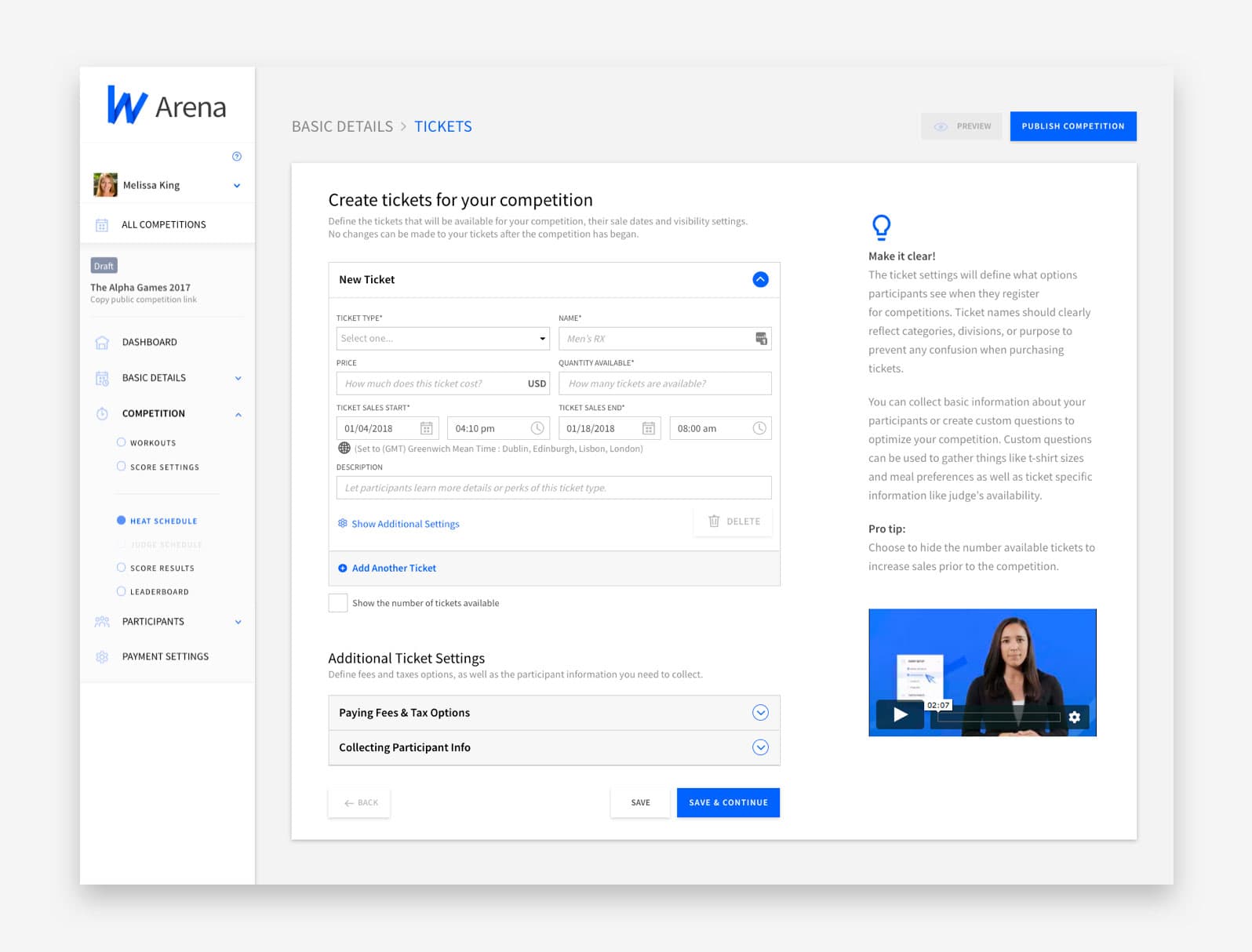
Task: Open the help question mark icon
Action: pyautogui.click(x=237, y=156)
